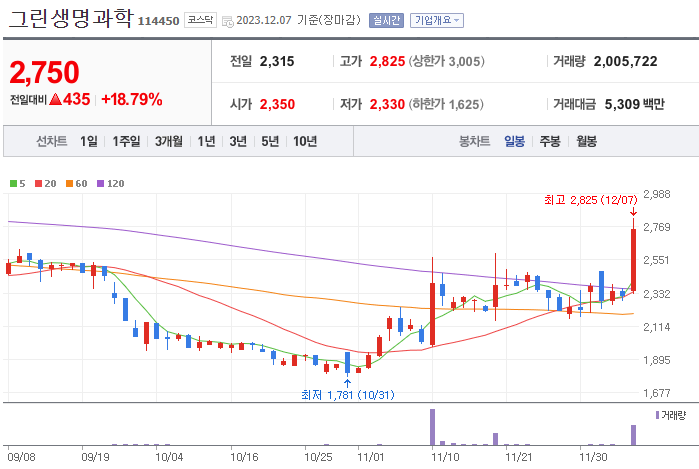Click the orange 60-day moving average swatch

69,184
